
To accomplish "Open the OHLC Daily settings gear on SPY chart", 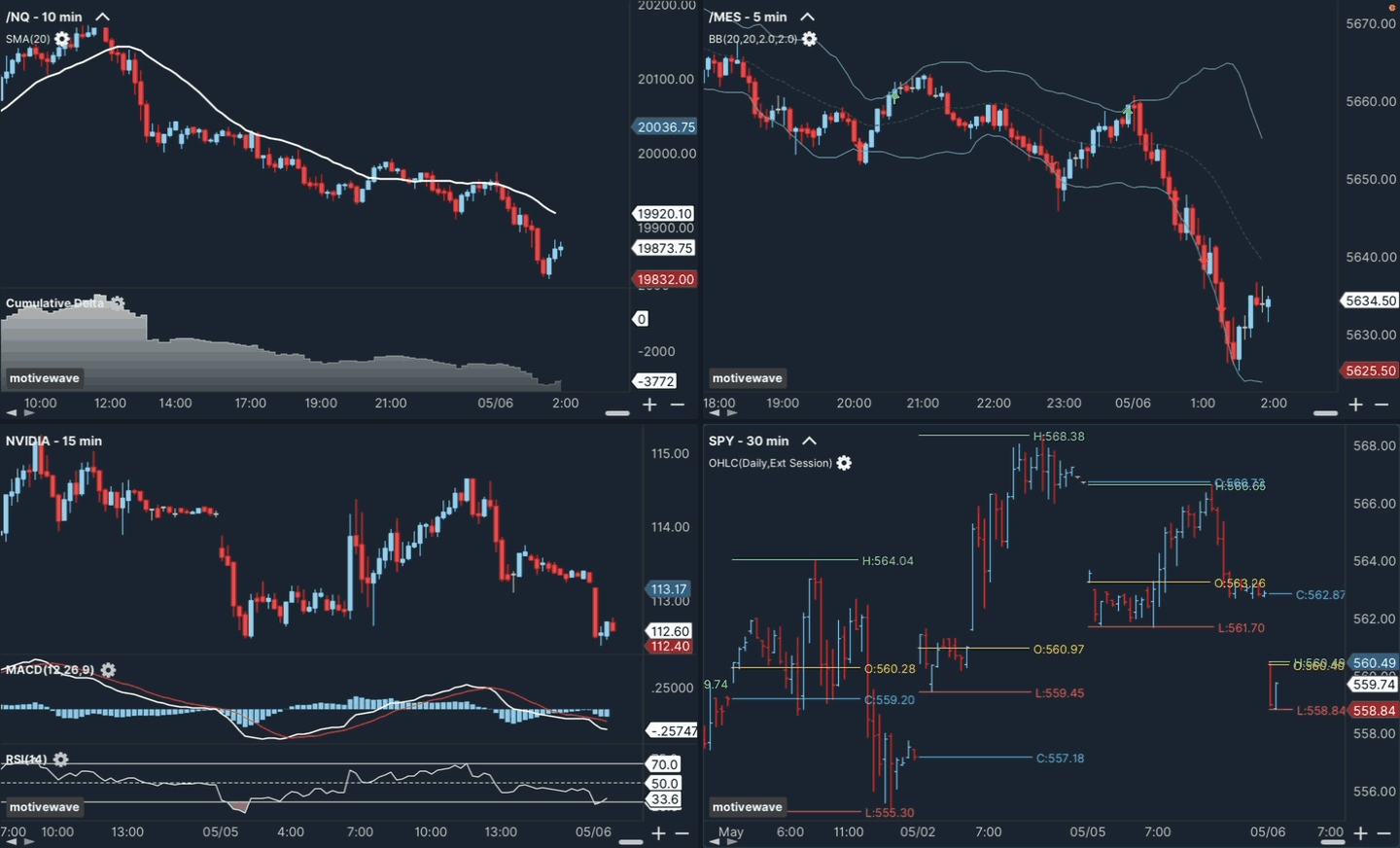I will (x=843, y=463).
